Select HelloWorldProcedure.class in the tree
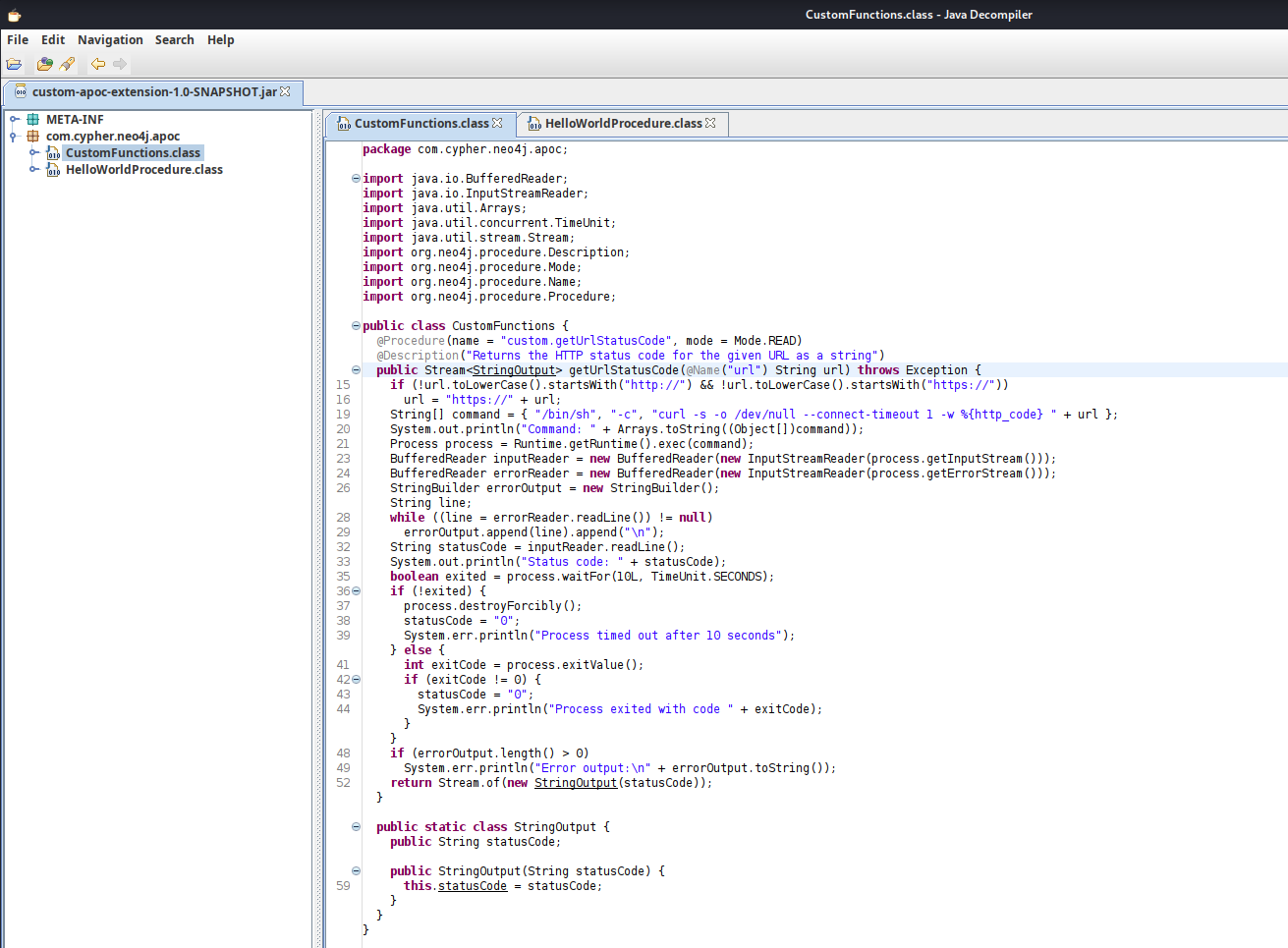The width and height of the screenshot is (1288, 948). coord(143,170)
